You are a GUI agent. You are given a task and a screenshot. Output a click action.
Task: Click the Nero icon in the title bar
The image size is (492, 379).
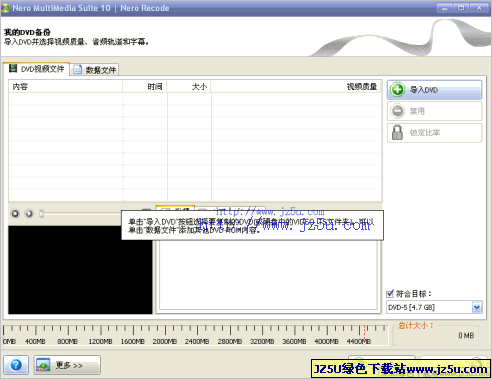[6, 8]
